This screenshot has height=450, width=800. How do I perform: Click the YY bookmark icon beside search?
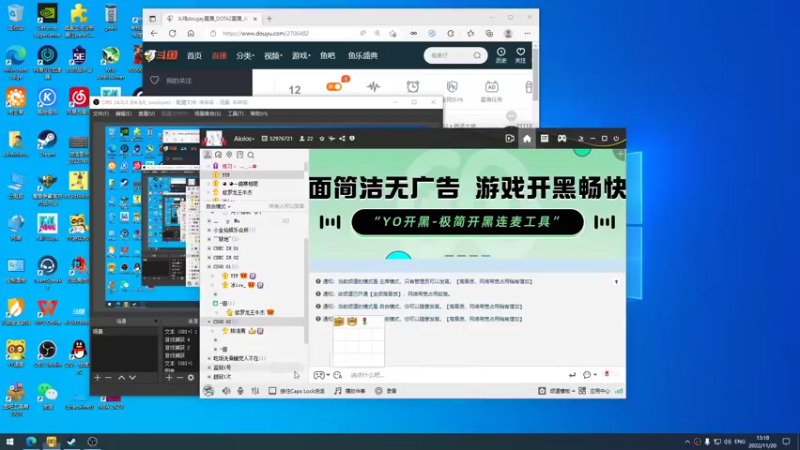tap(240, 155)
